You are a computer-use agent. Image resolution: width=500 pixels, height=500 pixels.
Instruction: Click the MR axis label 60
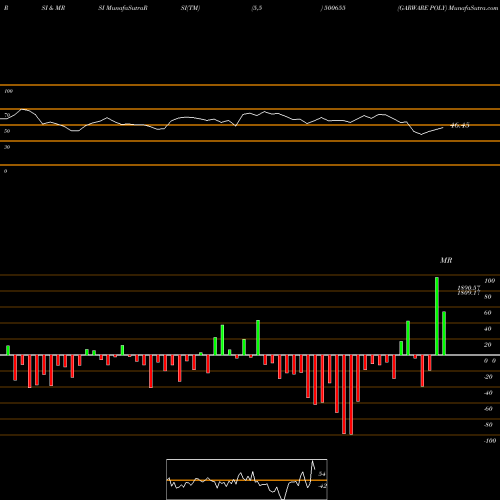coord(488,313)
